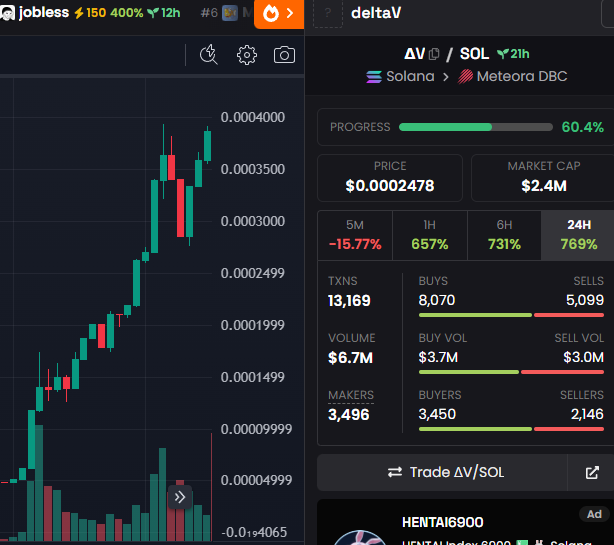
Task: Click the sellers count 2,146
Action: pos(587,414)
